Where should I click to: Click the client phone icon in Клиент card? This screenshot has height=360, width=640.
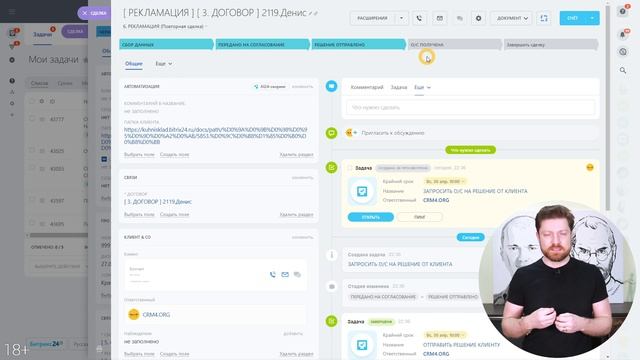(x=273, y=275)
